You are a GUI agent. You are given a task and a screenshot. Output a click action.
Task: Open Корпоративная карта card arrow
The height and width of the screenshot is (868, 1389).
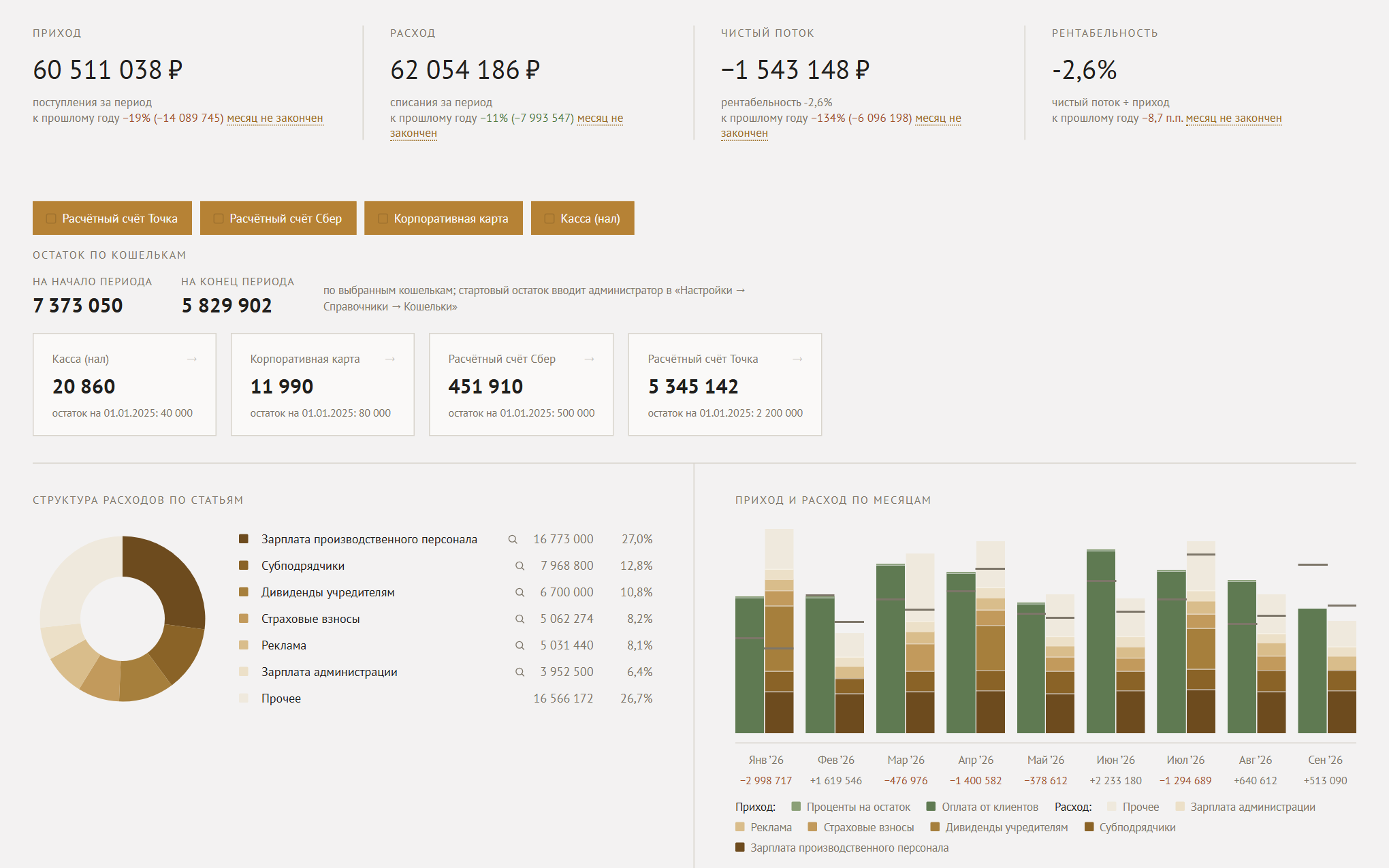[390, 359]
